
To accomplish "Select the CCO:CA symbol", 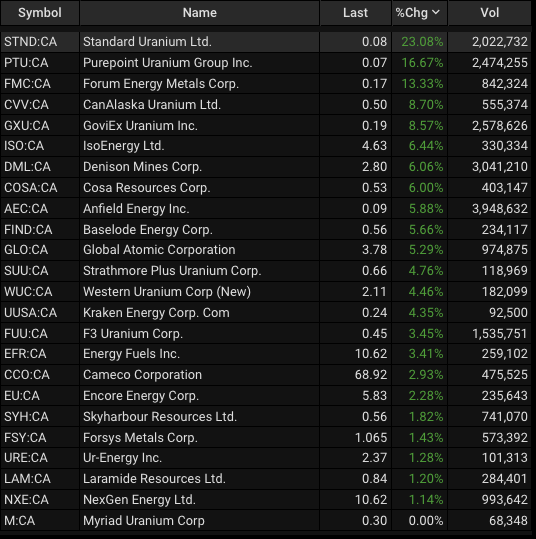I will 27,375.
